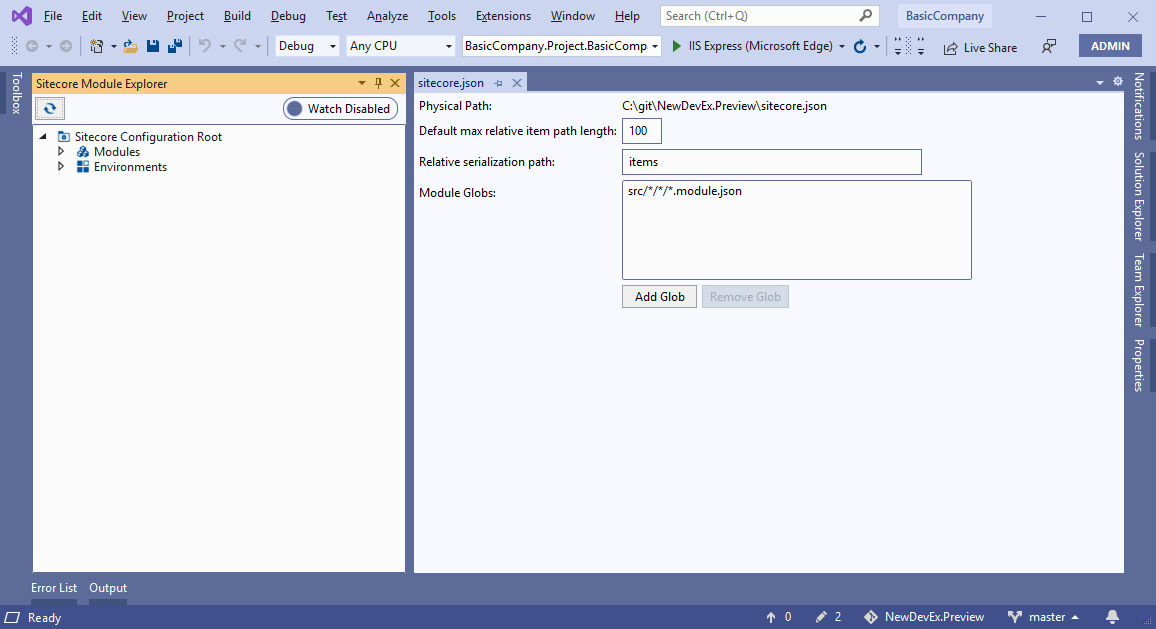Click the Navigate Backward icon
This screenshot has width=1156, height=629.
(32, 46)
